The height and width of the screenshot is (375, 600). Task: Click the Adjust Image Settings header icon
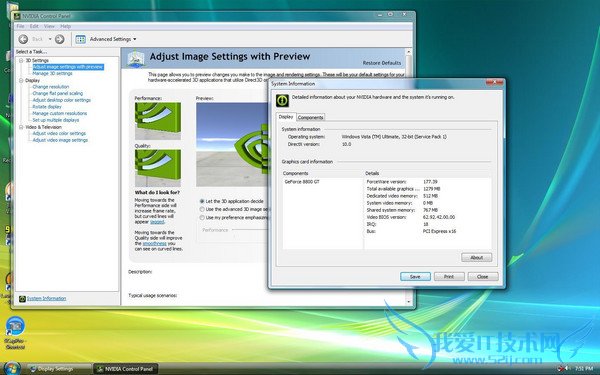coord(136,59)
